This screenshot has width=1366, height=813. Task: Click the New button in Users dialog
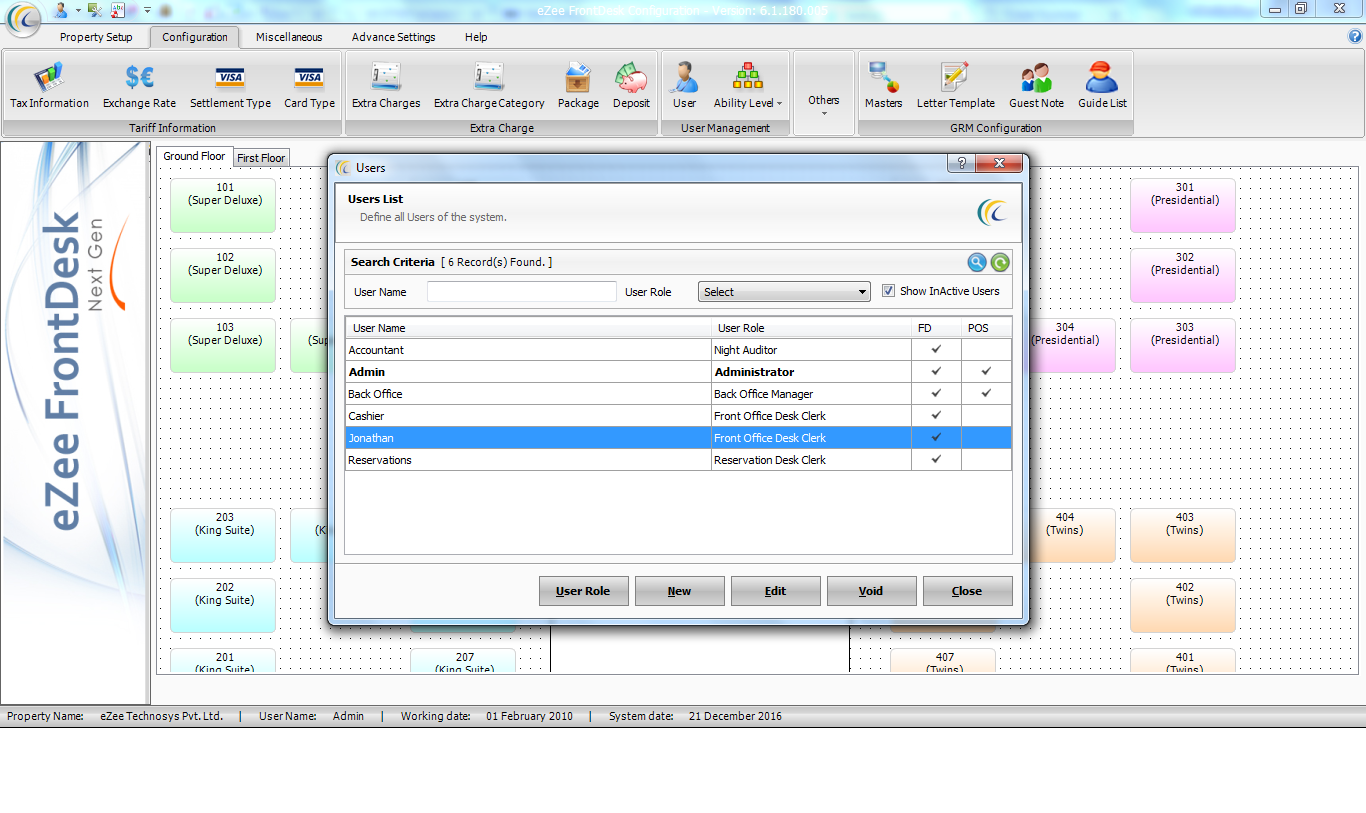pyautogui.click(x=679, y=591)
